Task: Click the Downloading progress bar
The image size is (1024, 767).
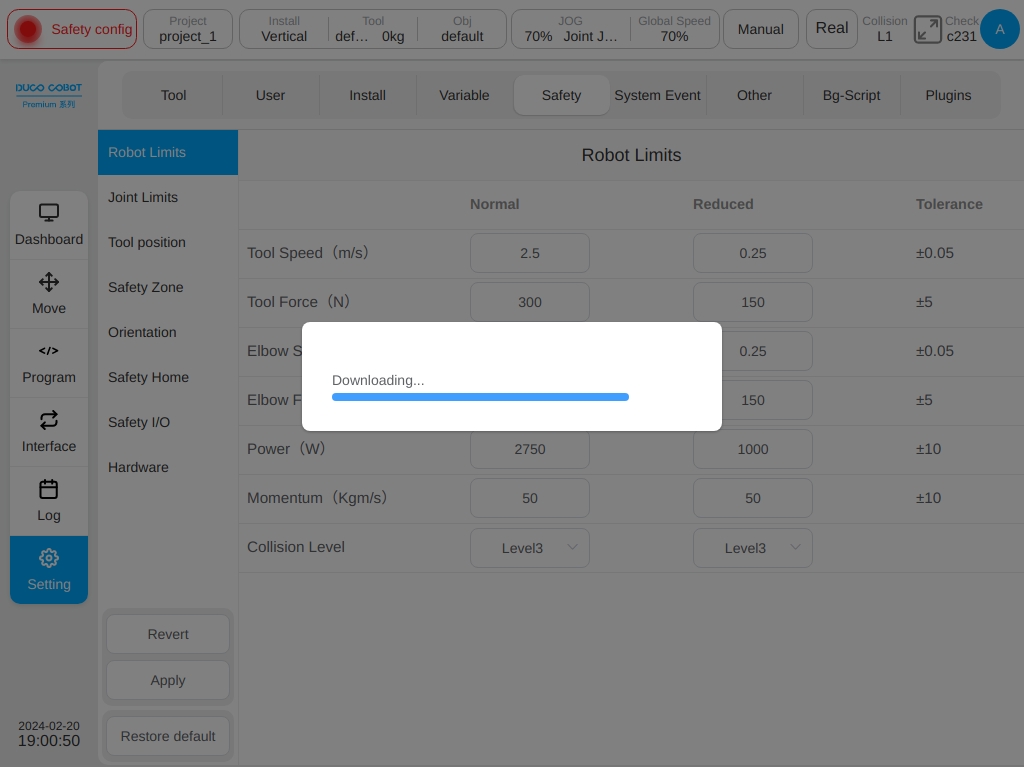Action: click(x=480, y=397)
